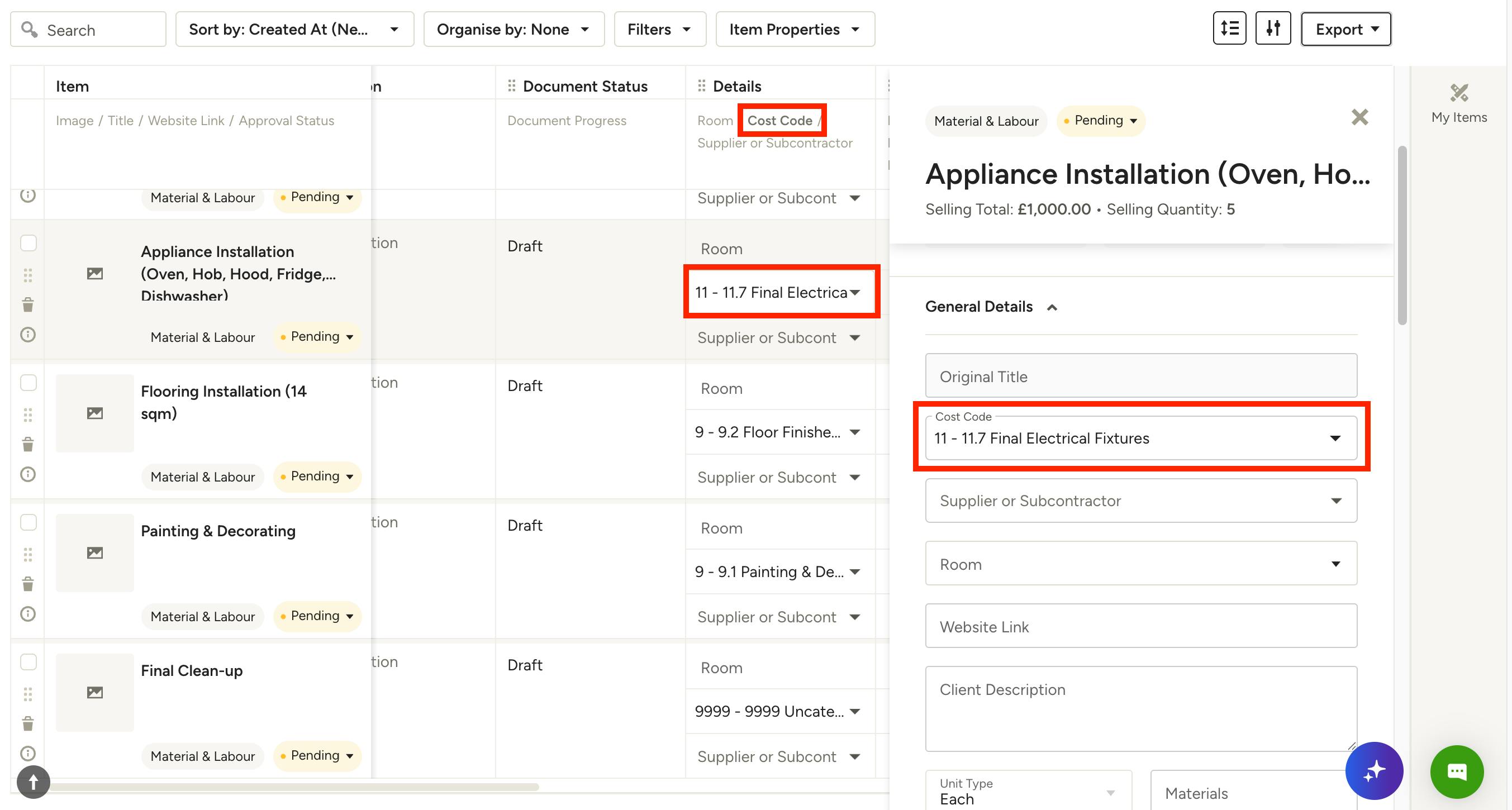Click the row height adjustment icon
Viewport: 1512px width, 810px height.
1229,28
